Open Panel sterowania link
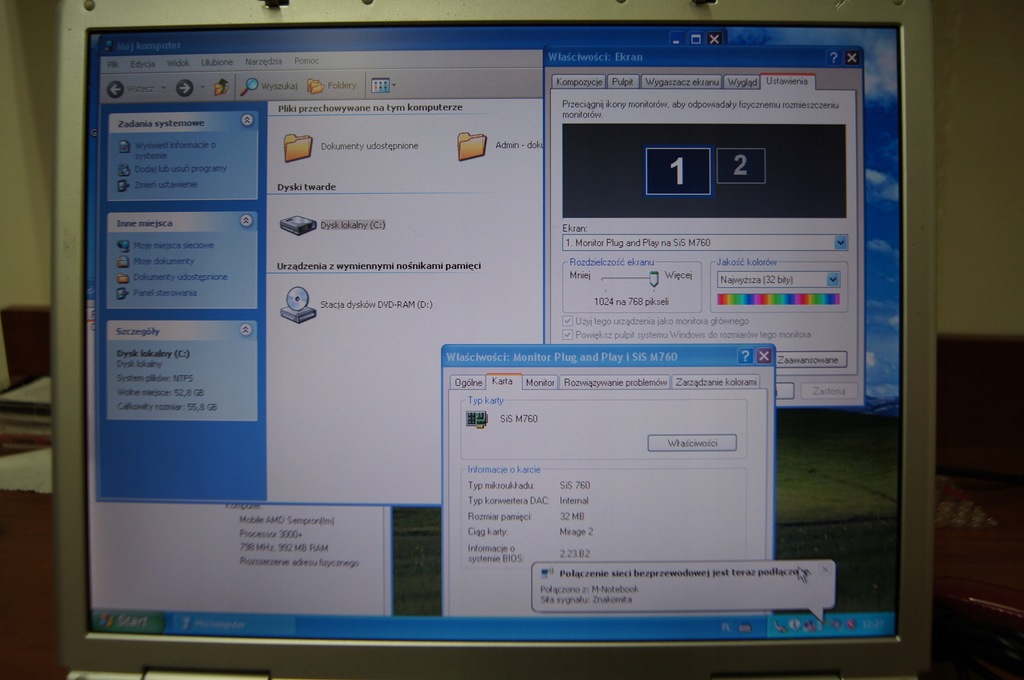This screenshot has height=680, width=1024. click(x=165, y=293)
